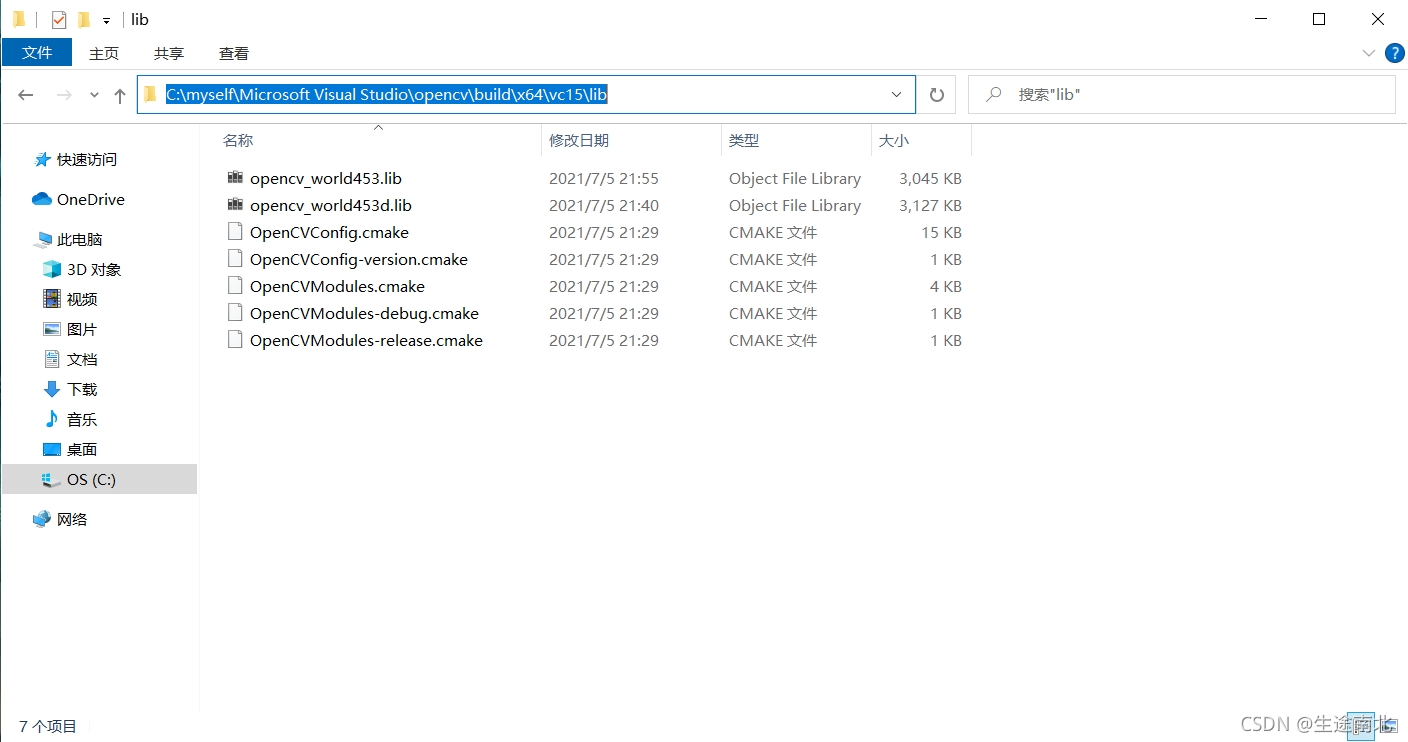Click the Forward navigation arrow
The height and width of the screenshot is (742, 1408).
pos(64,95)
